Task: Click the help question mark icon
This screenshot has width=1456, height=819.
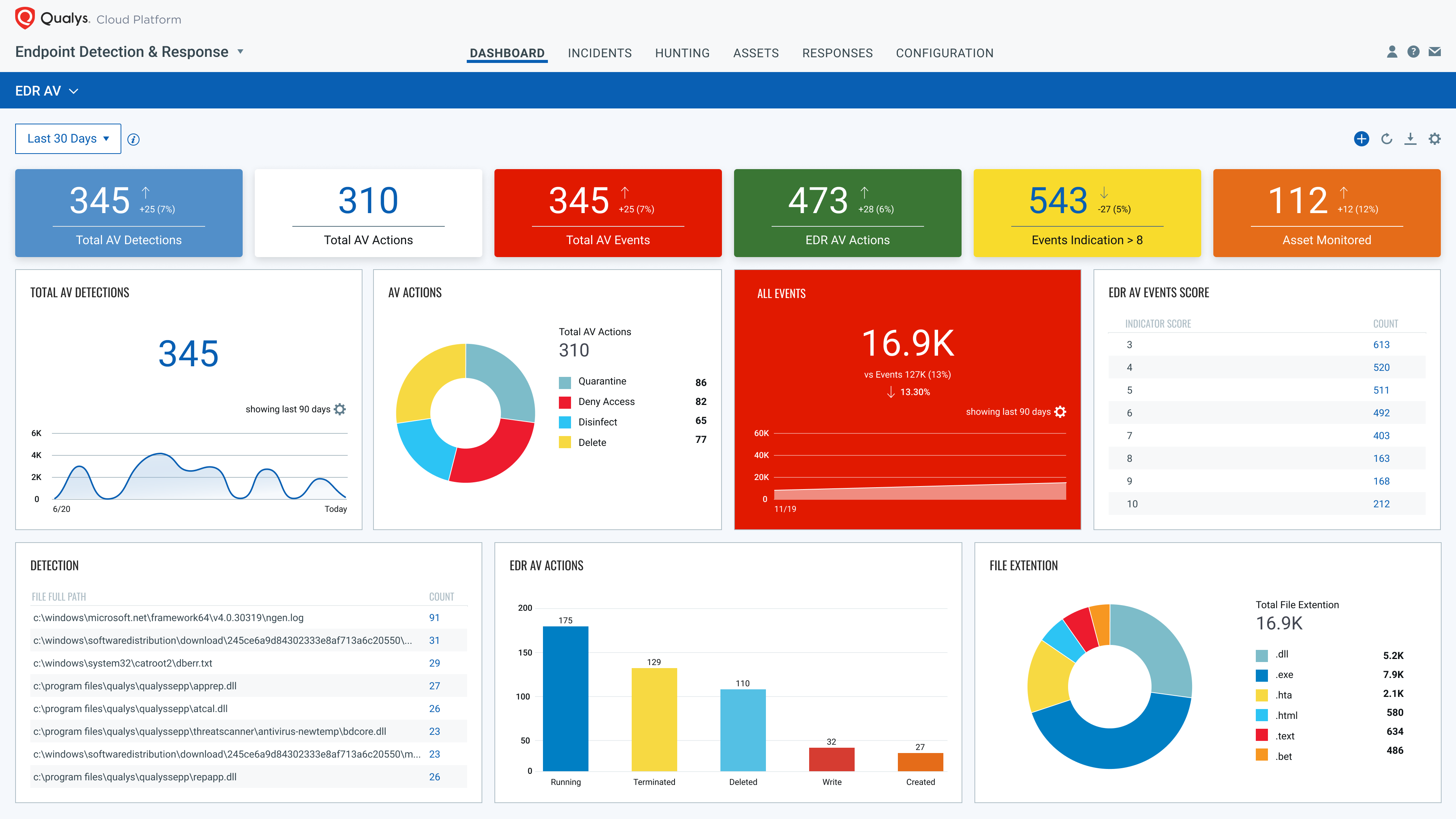Action: click(x=1413, y=52)
